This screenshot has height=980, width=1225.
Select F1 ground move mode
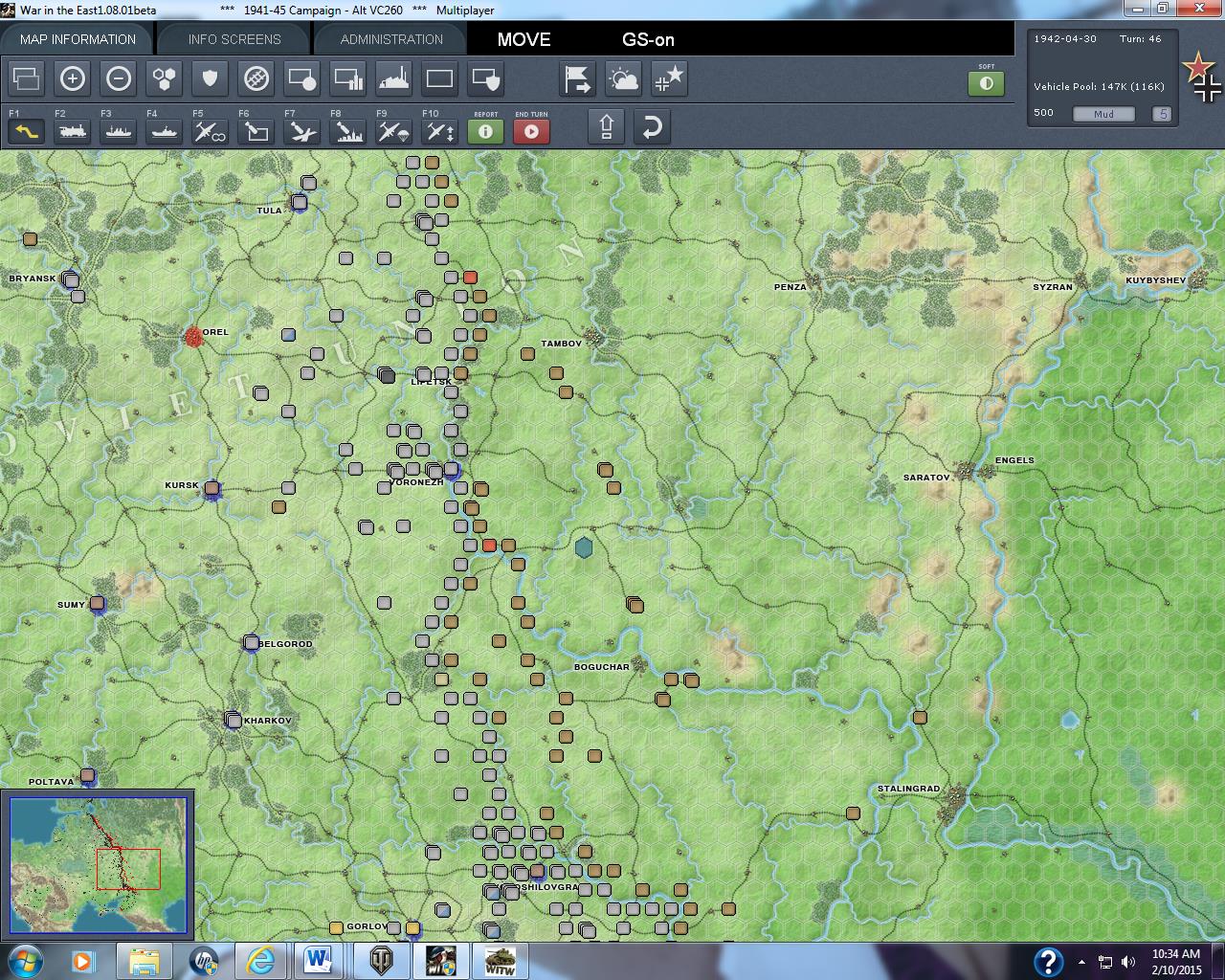point(27,130)
